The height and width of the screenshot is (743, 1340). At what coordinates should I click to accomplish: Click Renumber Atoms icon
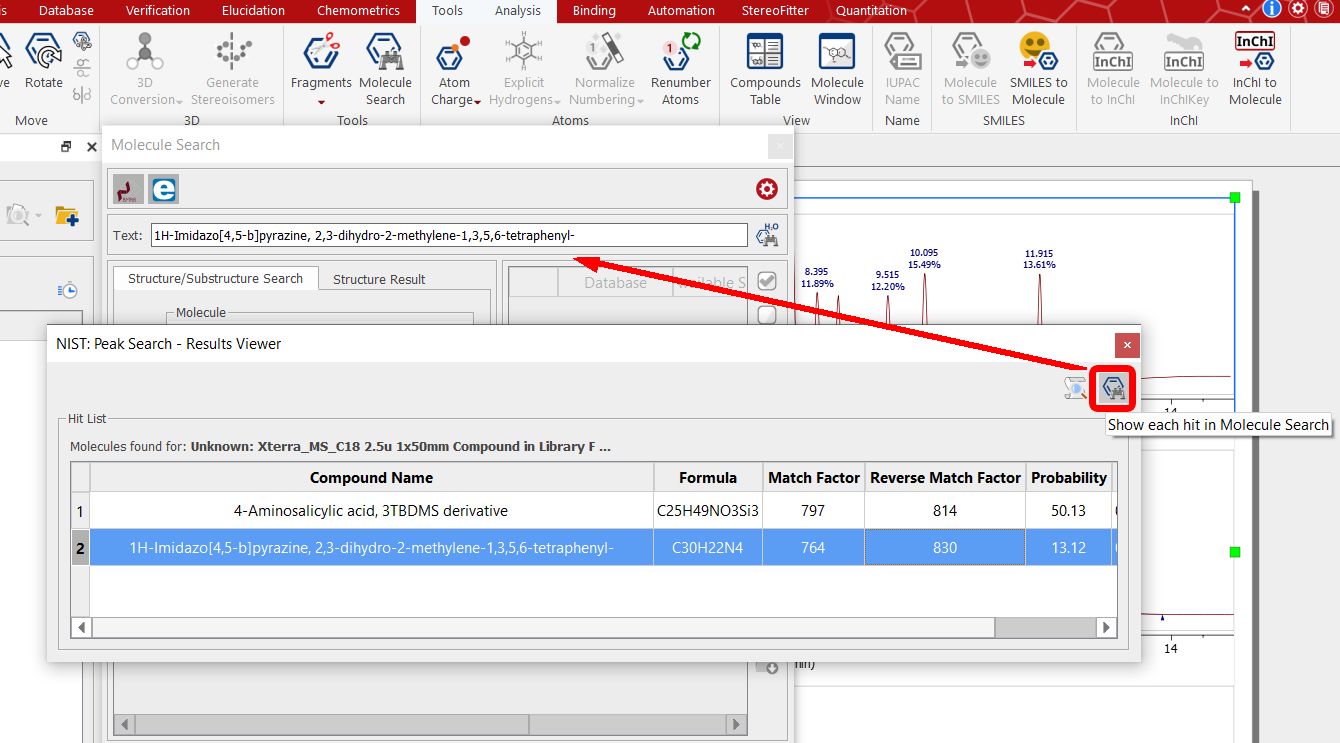(x=680, y=68)
